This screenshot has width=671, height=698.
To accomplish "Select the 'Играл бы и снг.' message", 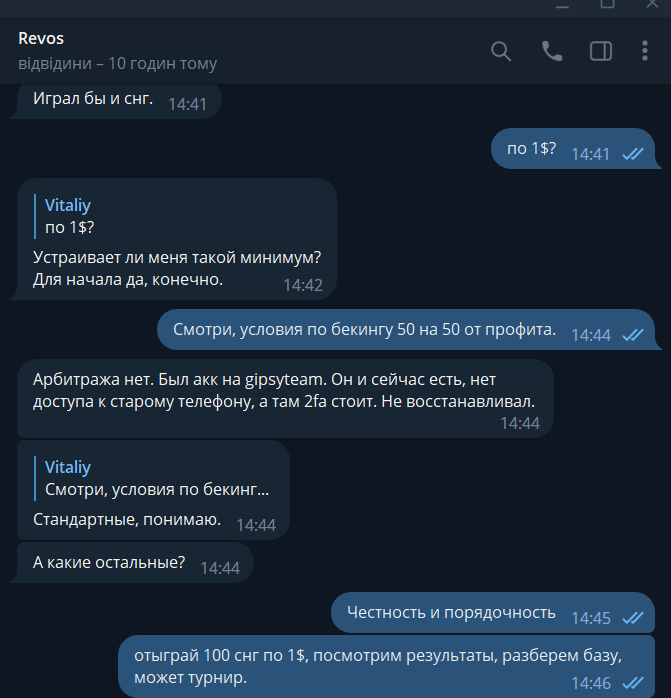I will coord(116,100).
